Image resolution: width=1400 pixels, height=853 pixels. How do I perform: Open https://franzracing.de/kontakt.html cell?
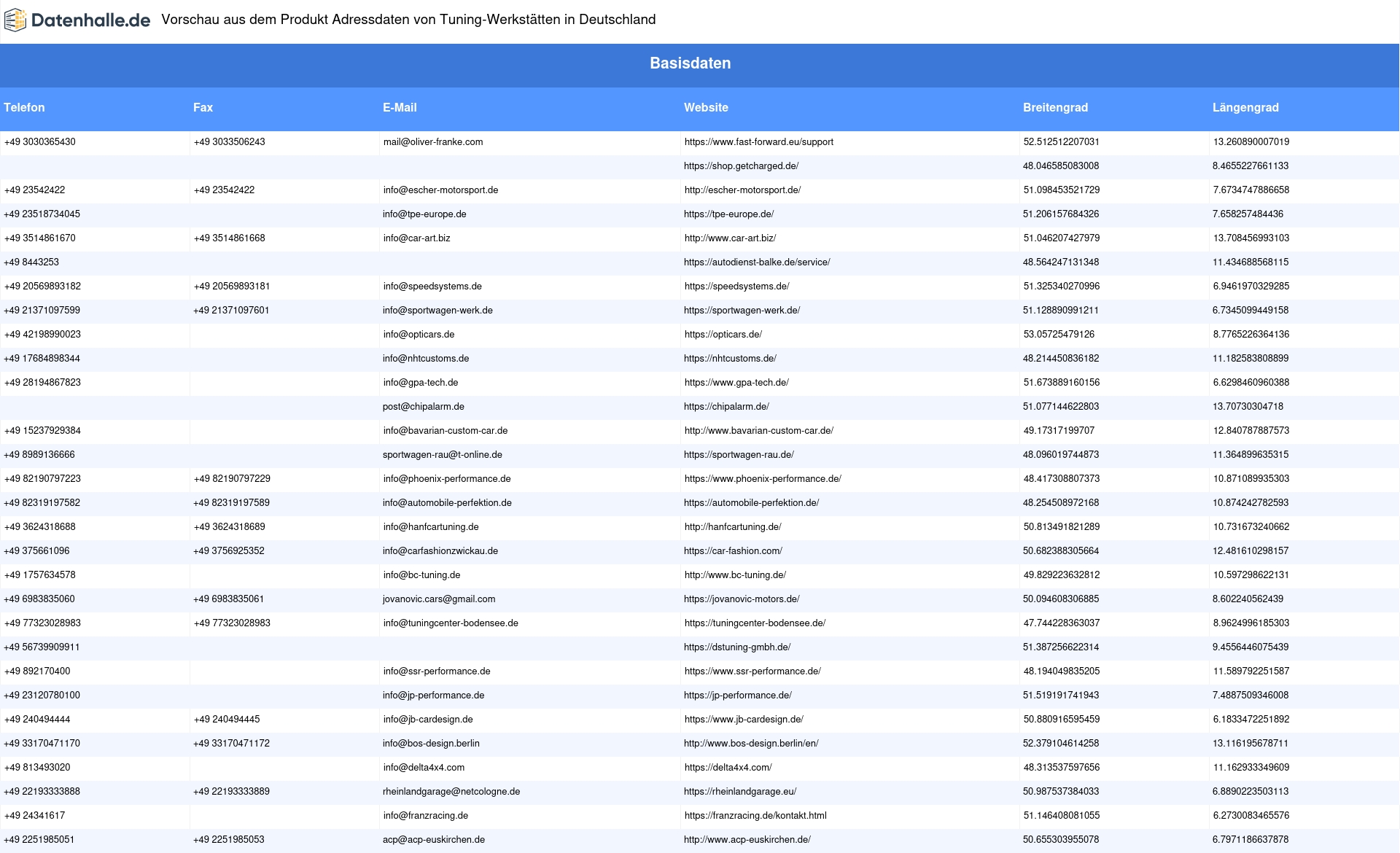coord(755,816)
